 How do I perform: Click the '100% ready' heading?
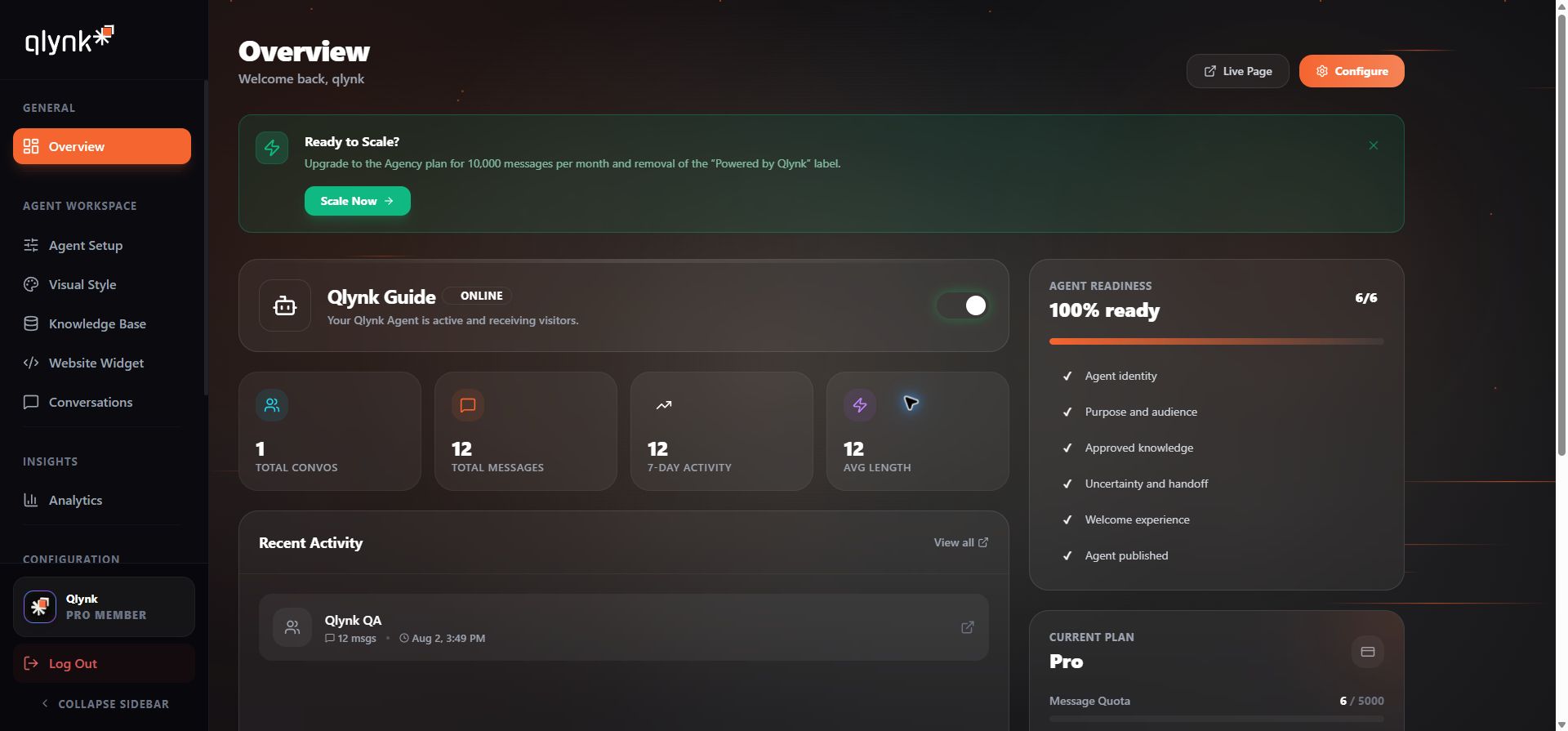tap(1104, 310)
